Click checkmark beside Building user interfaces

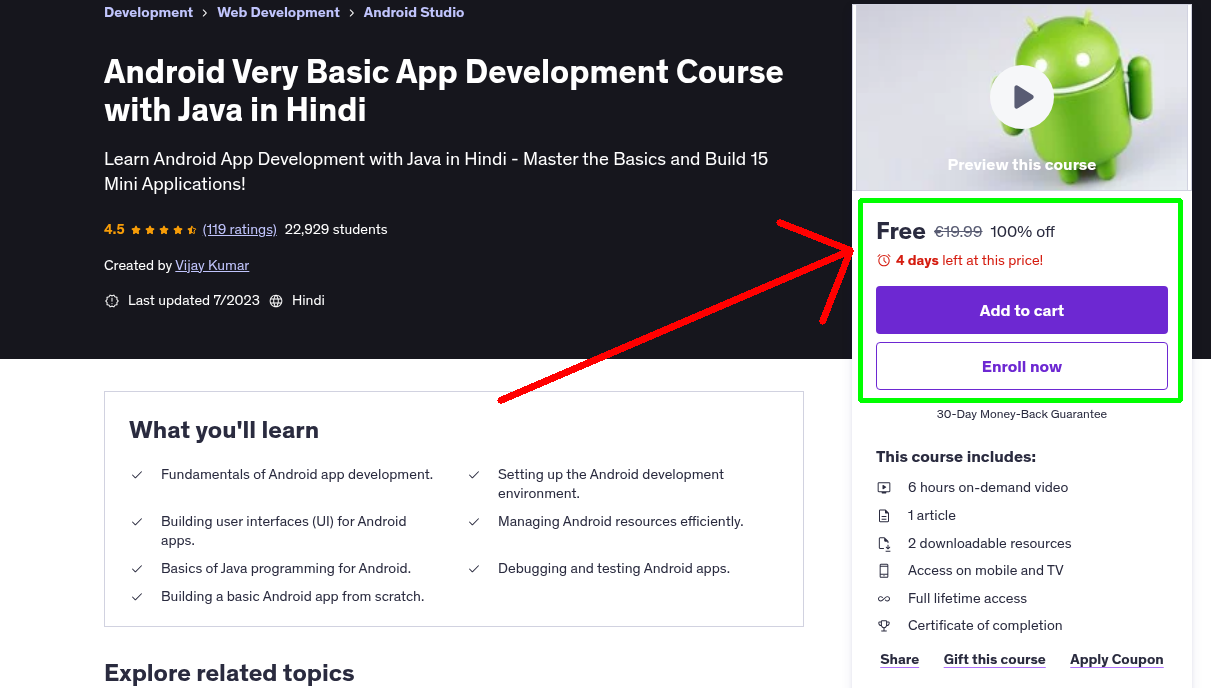click(137, 522)
